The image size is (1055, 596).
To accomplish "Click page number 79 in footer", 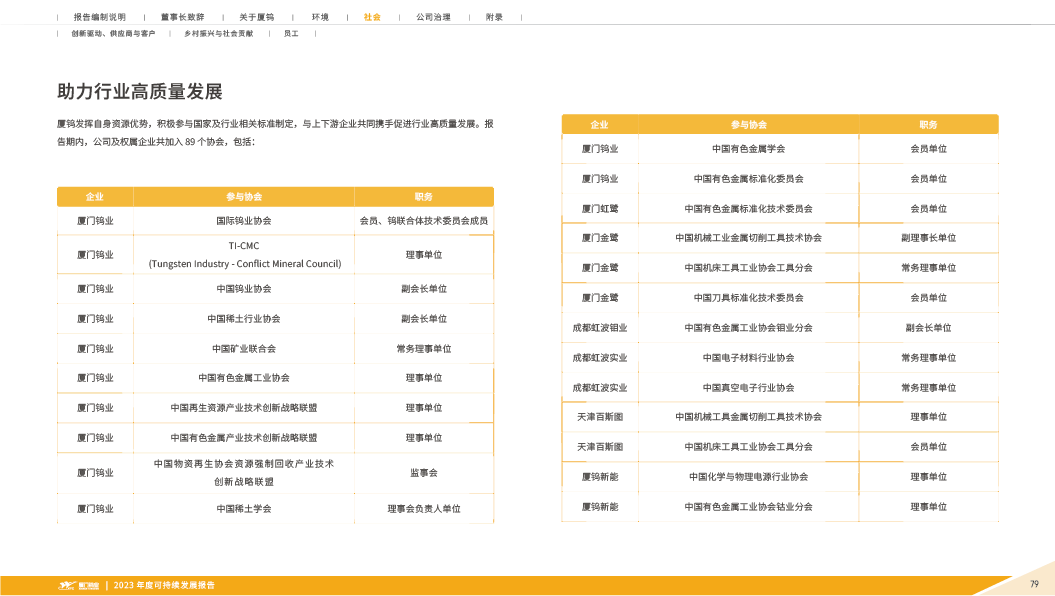I will (1034, 584).
